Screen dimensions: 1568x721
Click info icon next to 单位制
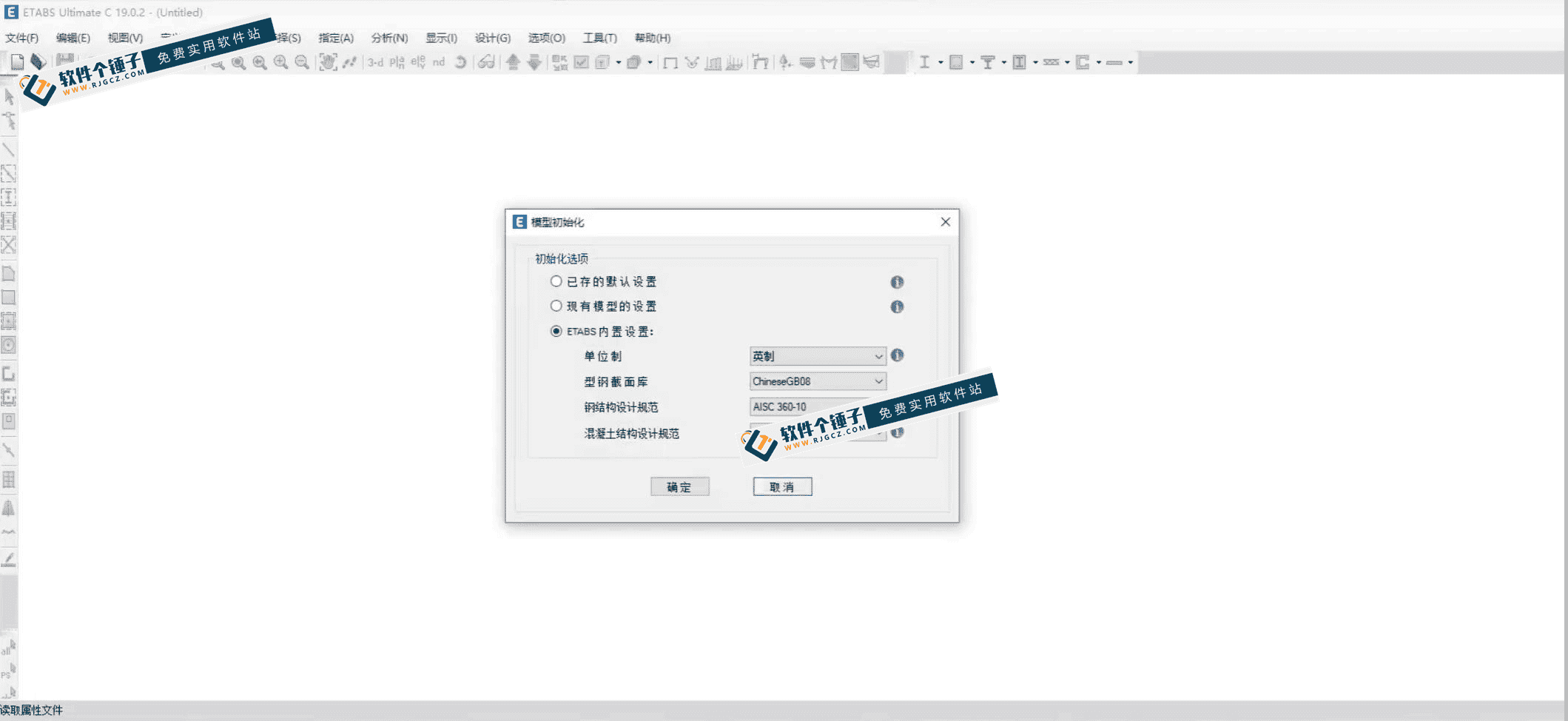click(897, 355)
